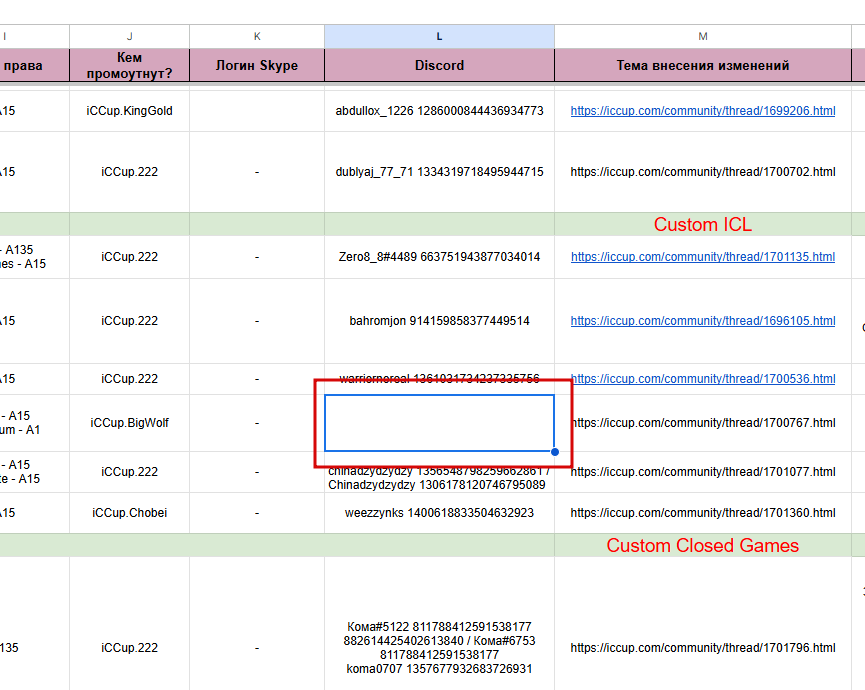865x690 pixels.
Task: Click the 'Discord' header cell
Action: (x=439, y=65)
